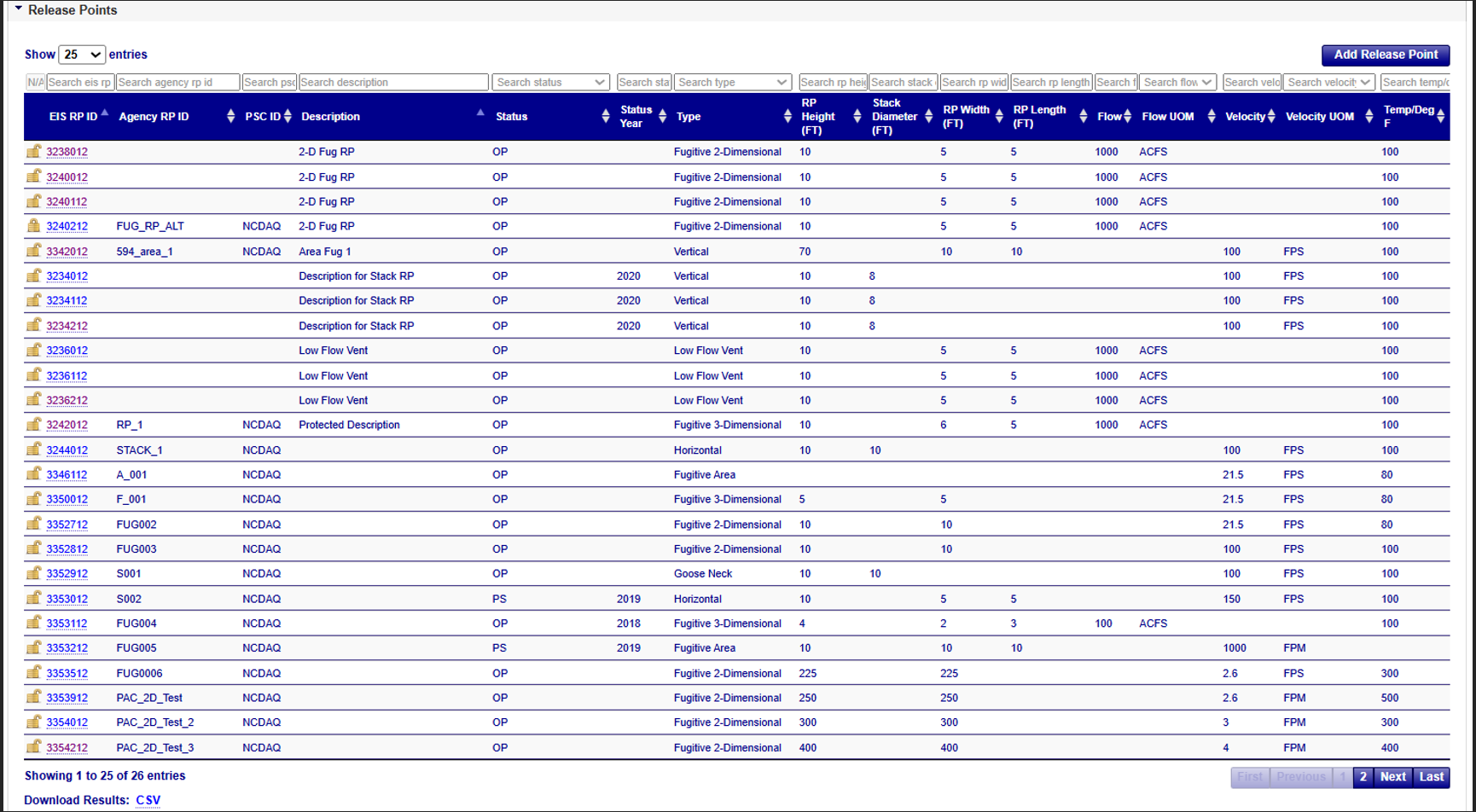Open the Show entries count dropdown

pos(81,55)
